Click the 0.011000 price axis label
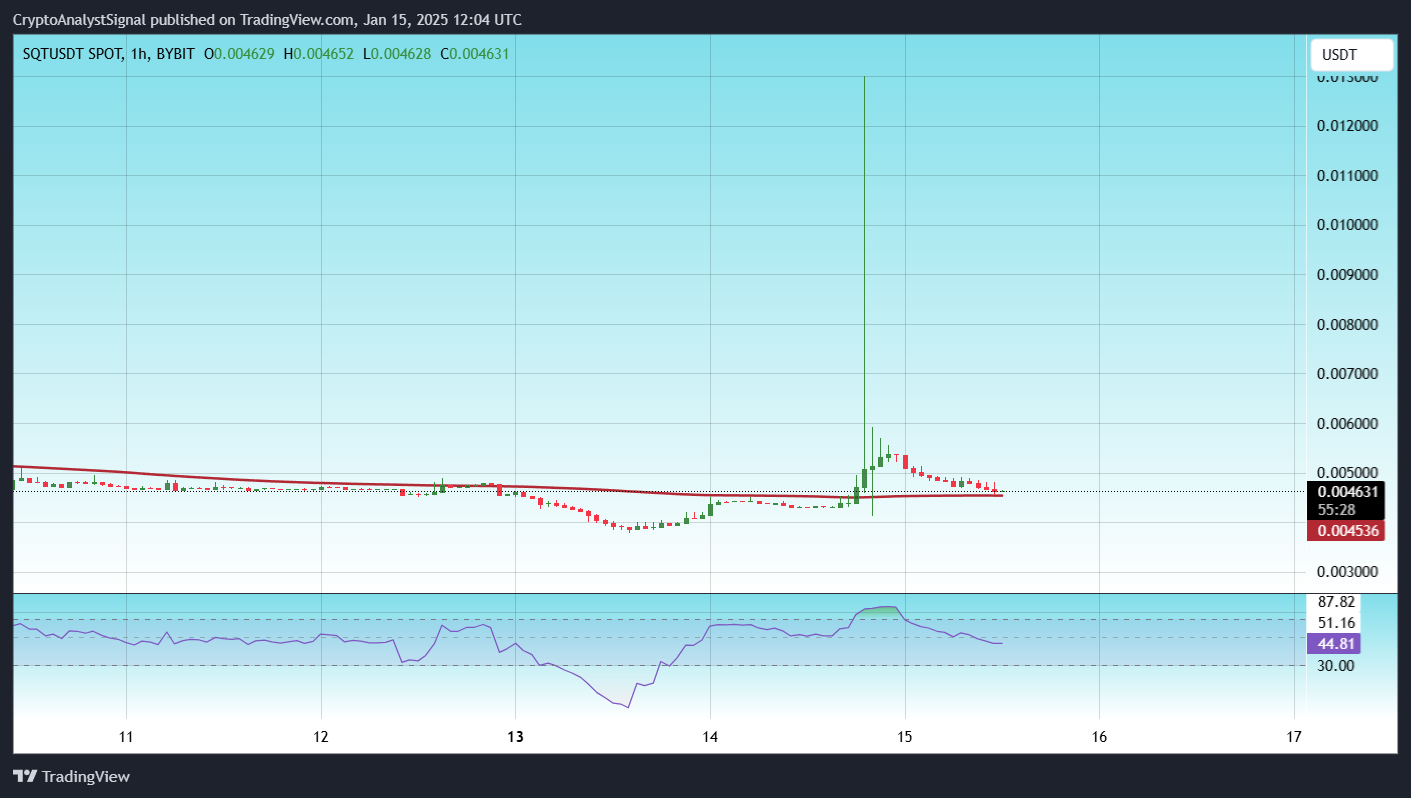This screenshot has width=1411, height=798. (x=1348, y=176)
